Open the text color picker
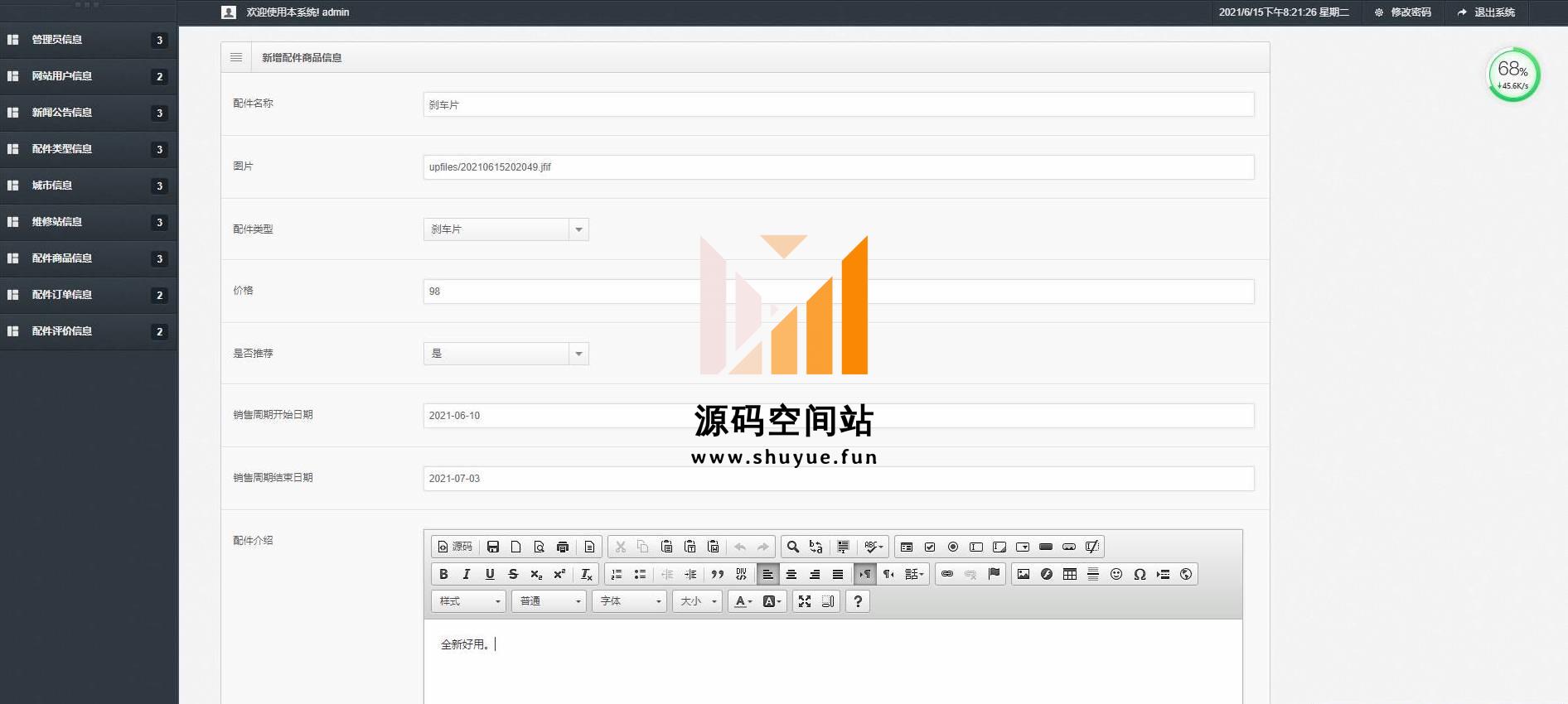1568x704 pixels. (743, 601)
